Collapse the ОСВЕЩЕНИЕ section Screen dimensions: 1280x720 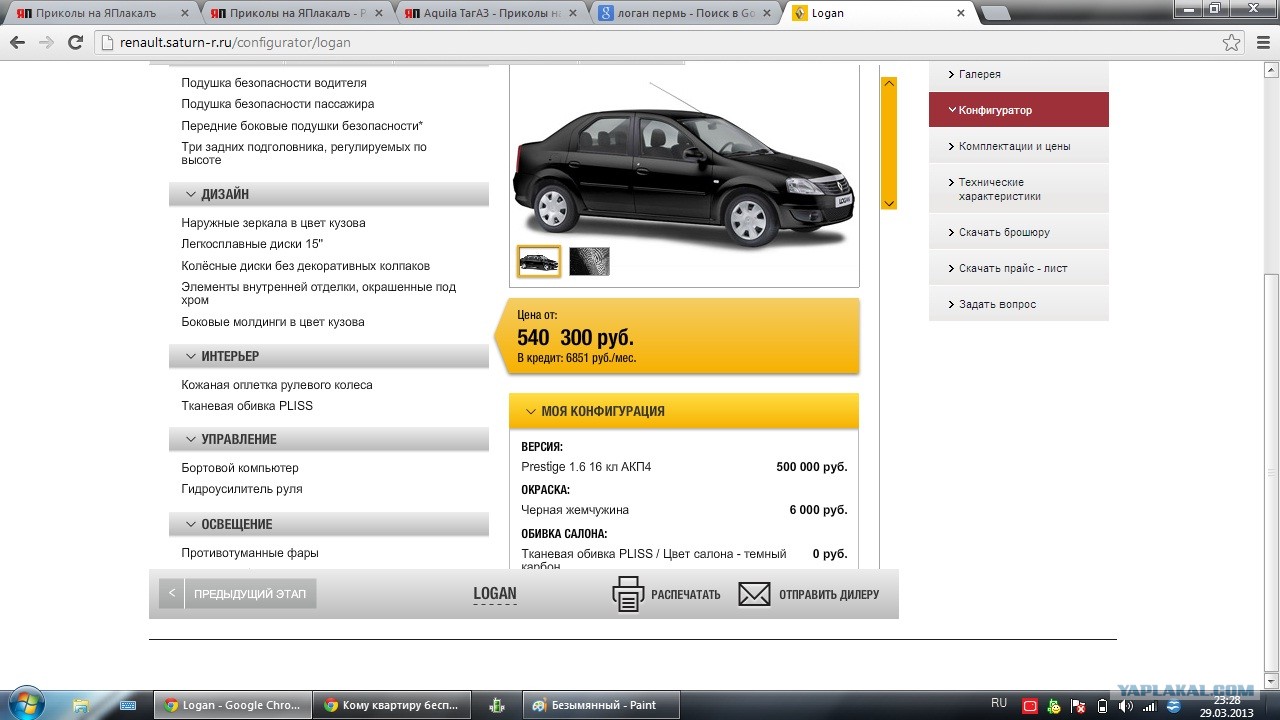(x=329, y=524)
